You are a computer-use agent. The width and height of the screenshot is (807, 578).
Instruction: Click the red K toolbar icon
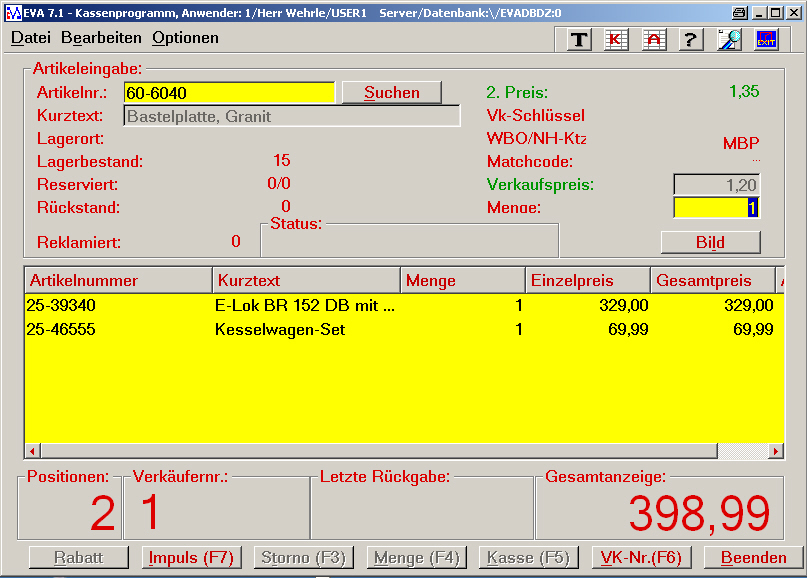pos(616,39)
